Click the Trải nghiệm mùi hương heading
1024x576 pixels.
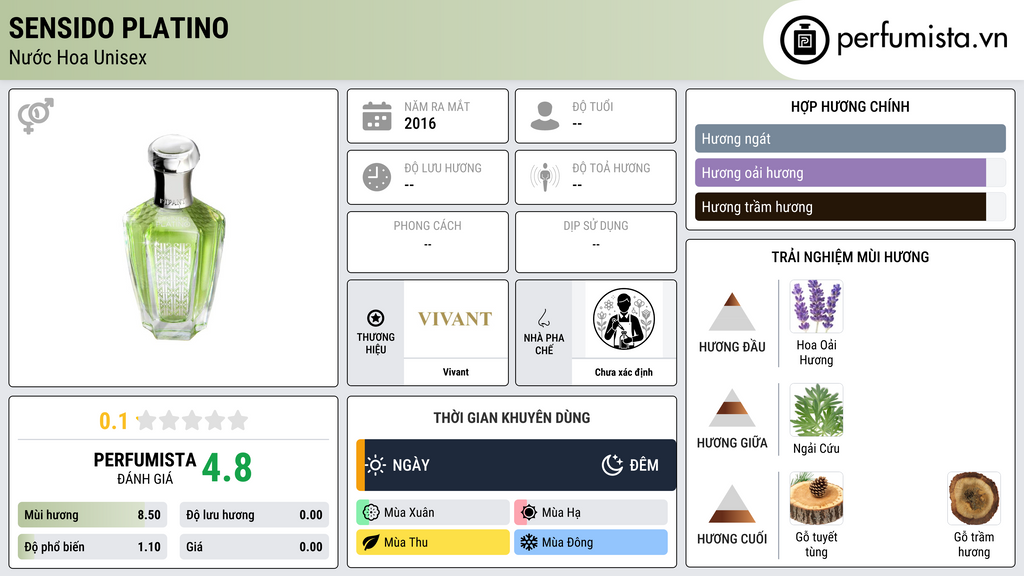[x=850, y=257]
